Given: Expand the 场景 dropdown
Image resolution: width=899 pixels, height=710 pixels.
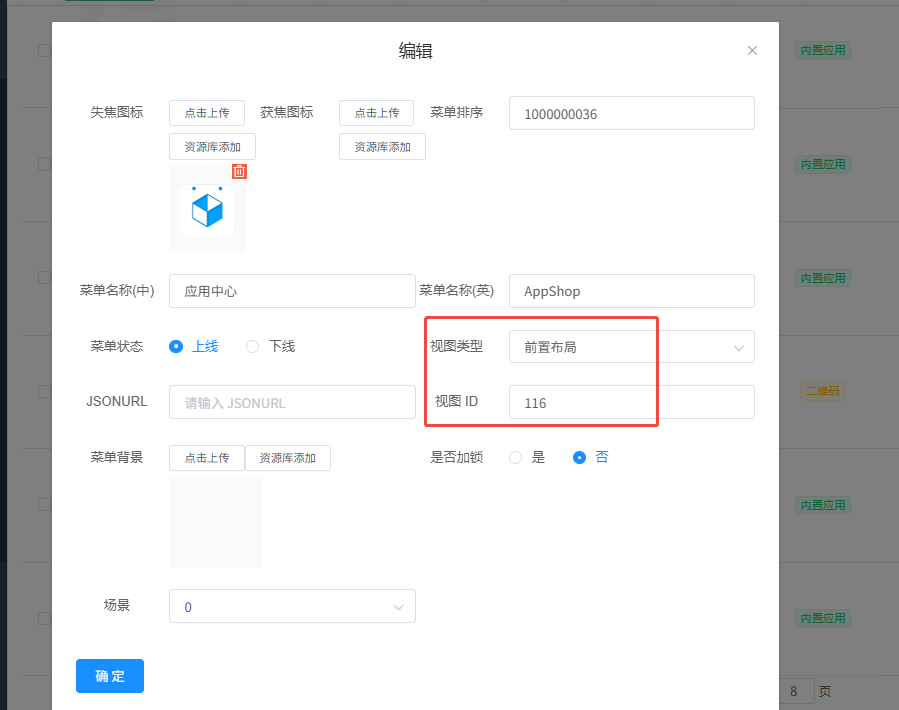Looking at the screenshot, I should tap(292, 607).
